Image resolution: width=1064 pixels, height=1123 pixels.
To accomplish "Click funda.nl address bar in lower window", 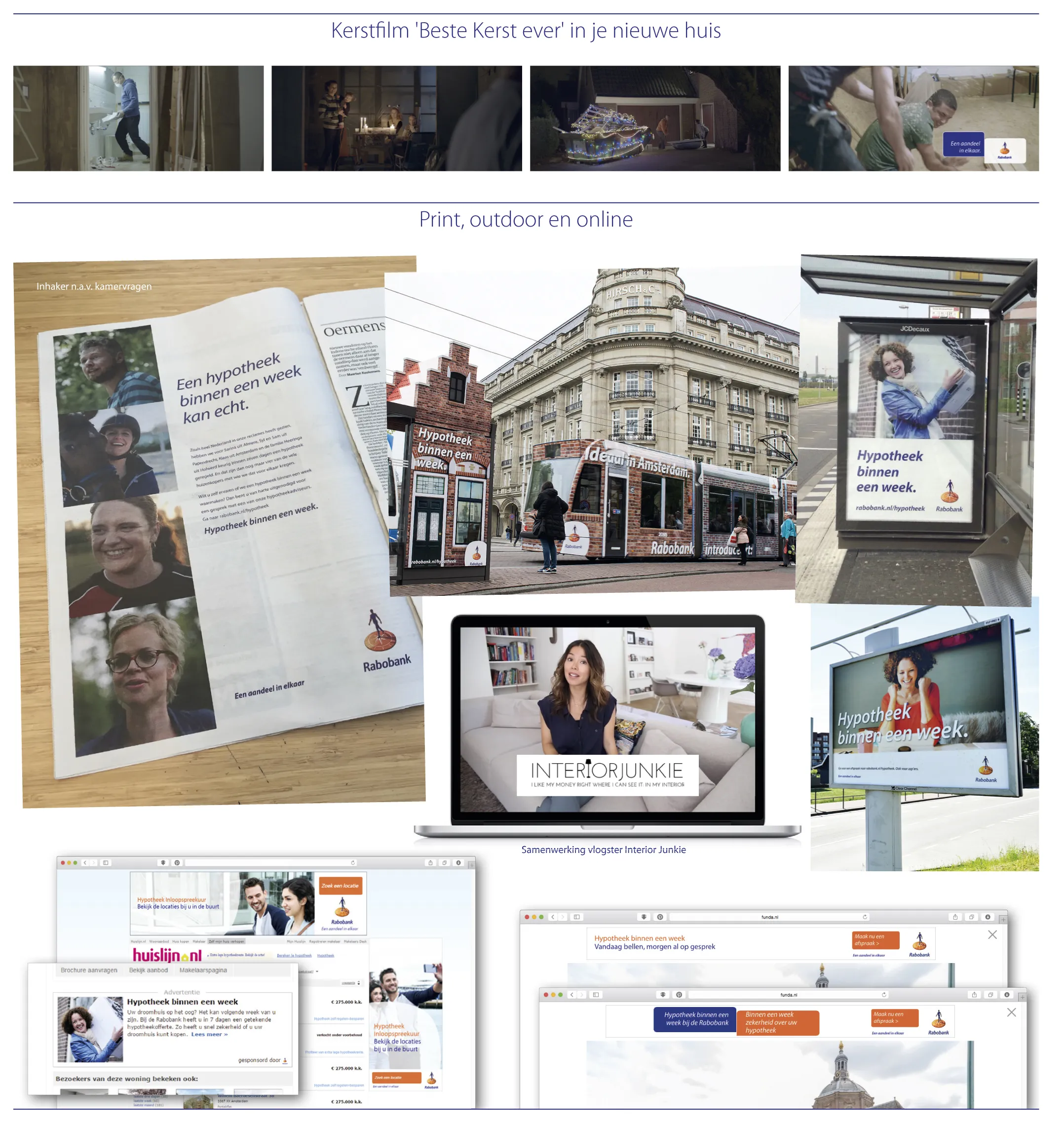I will click(788, 995).
